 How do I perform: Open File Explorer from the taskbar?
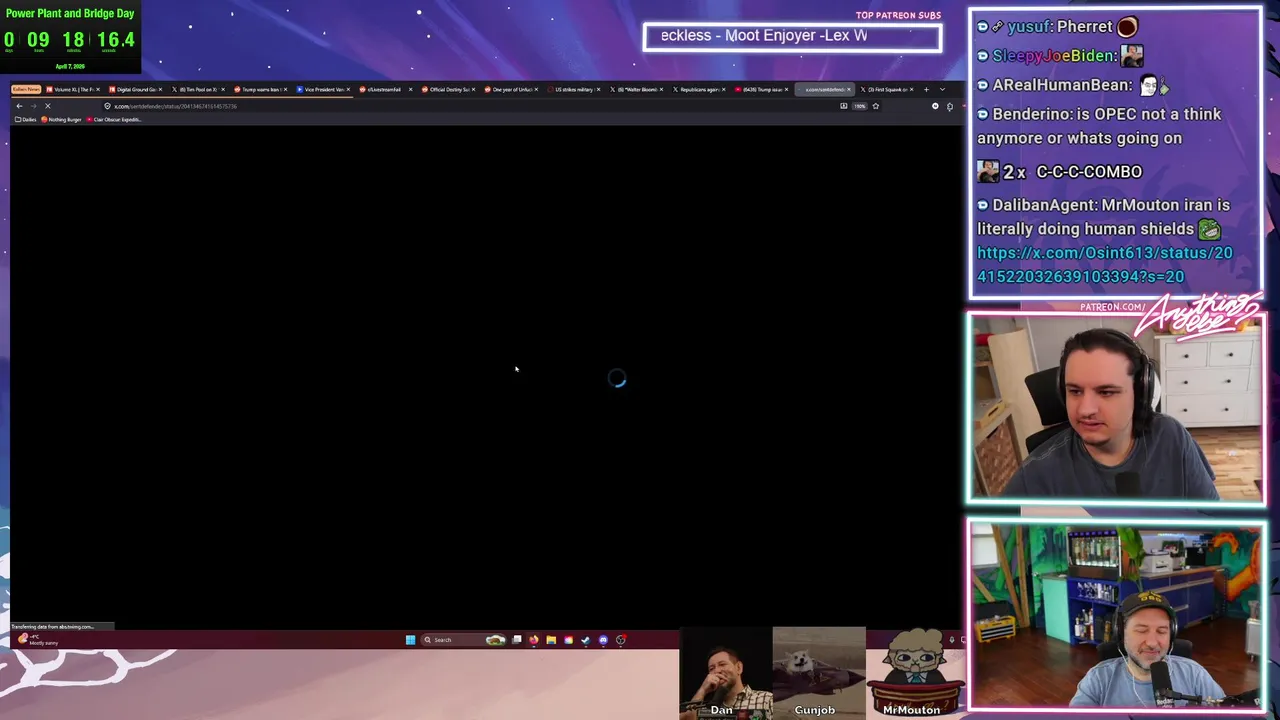click(x=551, y=640)
